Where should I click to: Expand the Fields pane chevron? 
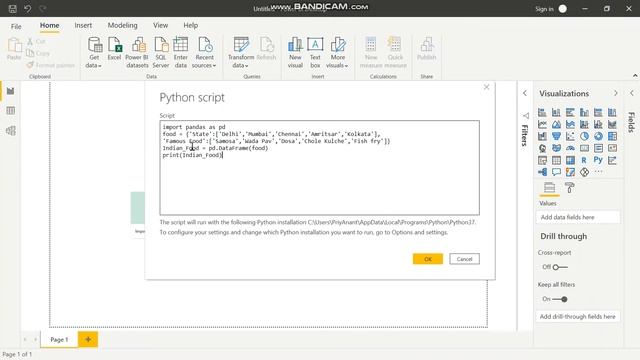click(x=632, y=93)
